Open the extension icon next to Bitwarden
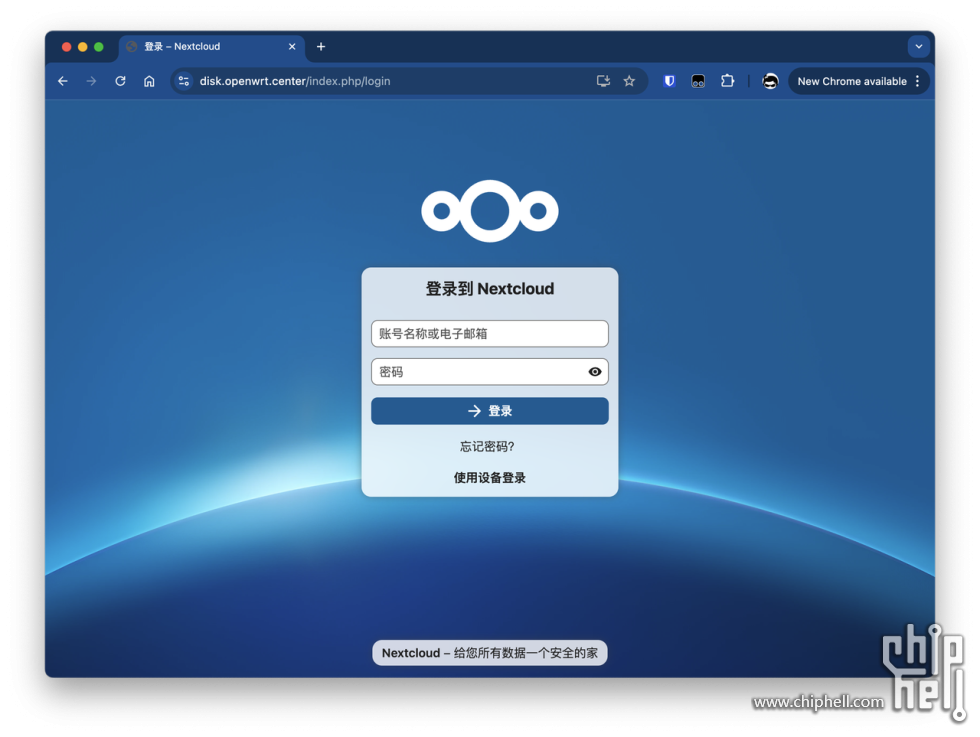This screenshot has width=980, height=737. tap(698, 81)
